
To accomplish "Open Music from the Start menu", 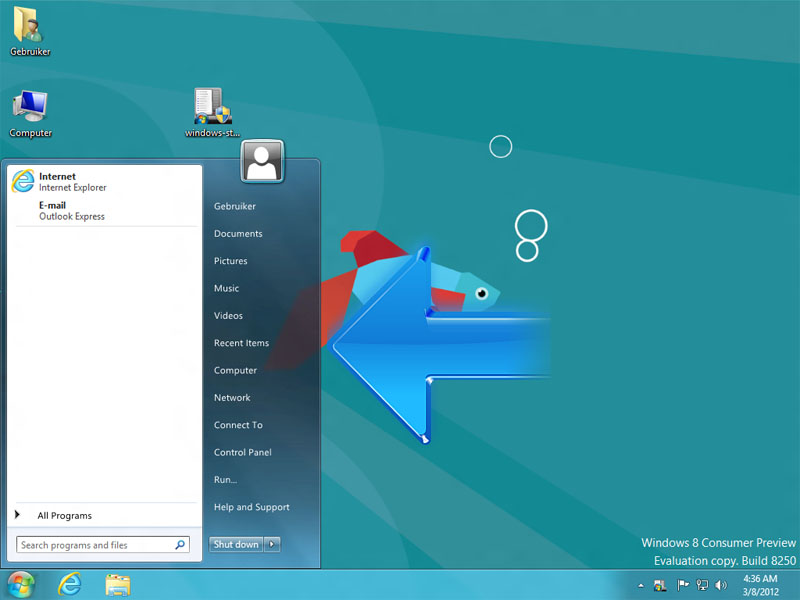I will coord(226,288).
